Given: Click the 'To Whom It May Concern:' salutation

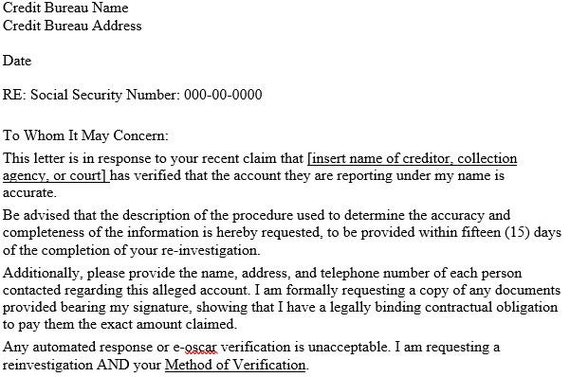Looking at the screenshot, I should [86, 136].
